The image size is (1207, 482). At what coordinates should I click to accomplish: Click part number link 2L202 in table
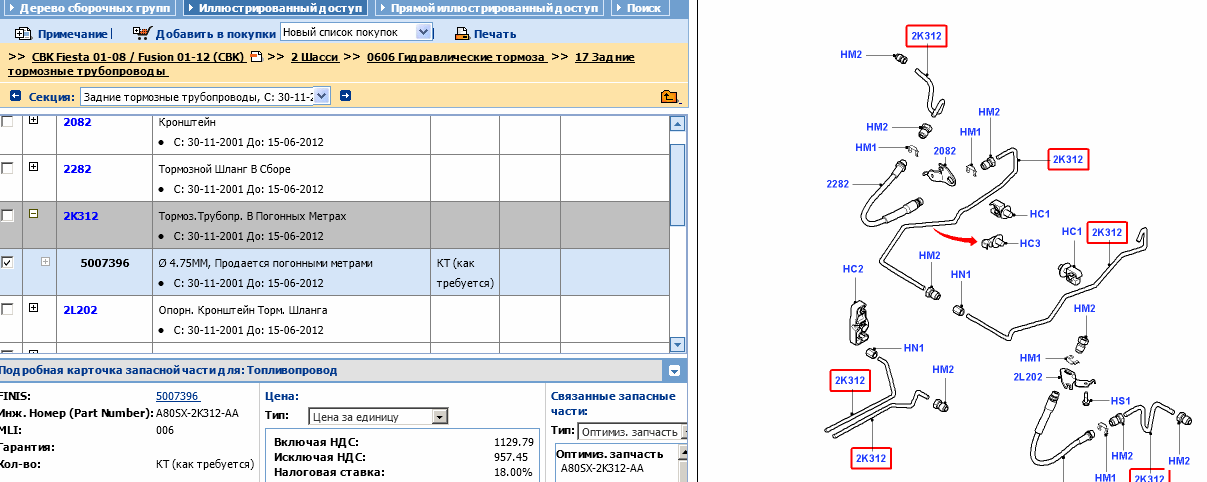(80, 309)
